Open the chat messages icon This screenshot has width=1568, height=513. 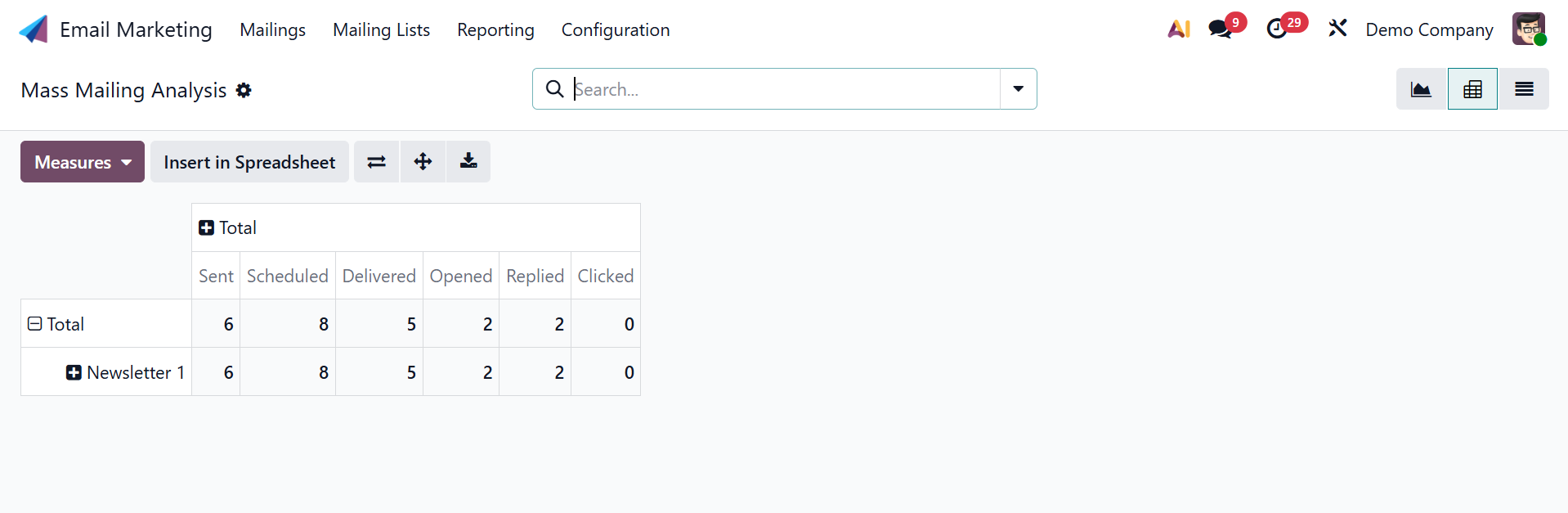pyautogui.click(x=1221, y=29)
